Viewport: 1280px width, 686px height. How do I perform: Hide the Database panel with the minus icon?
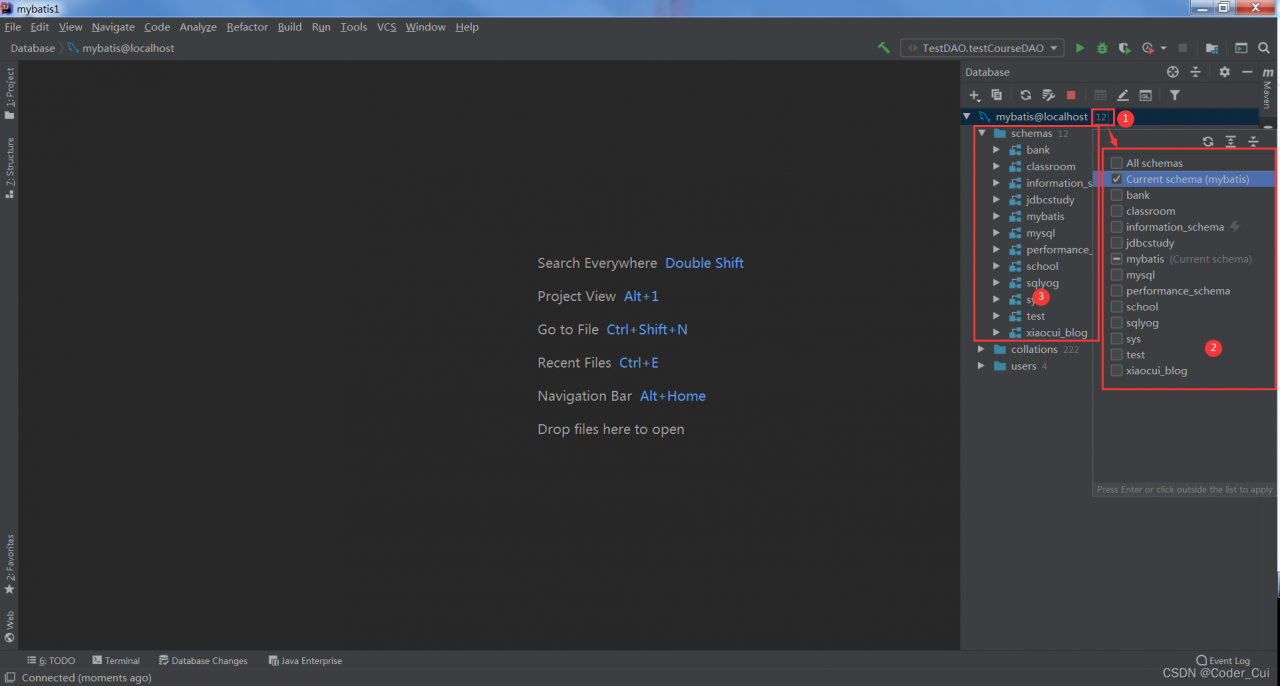coord(1247,72)
